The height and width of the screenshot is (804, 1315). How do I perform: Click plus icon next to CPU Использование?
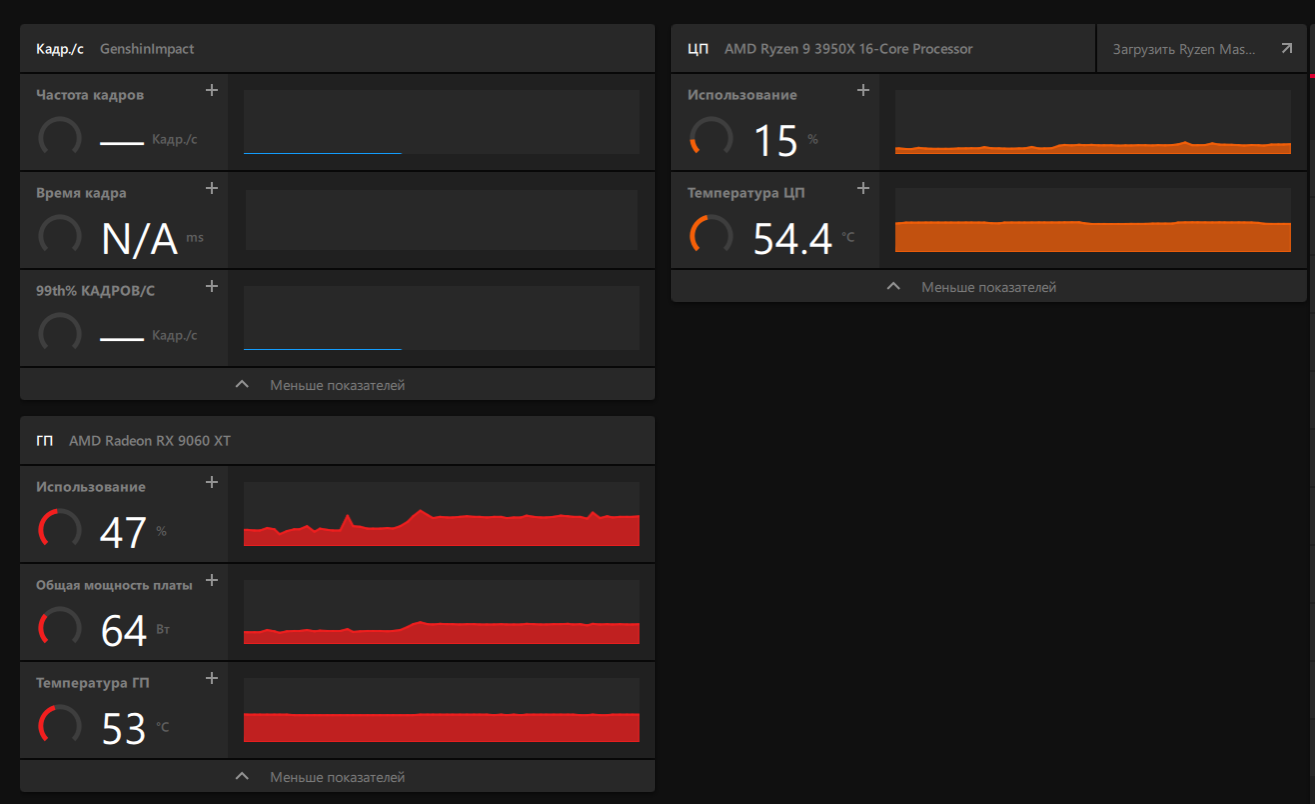864,90
